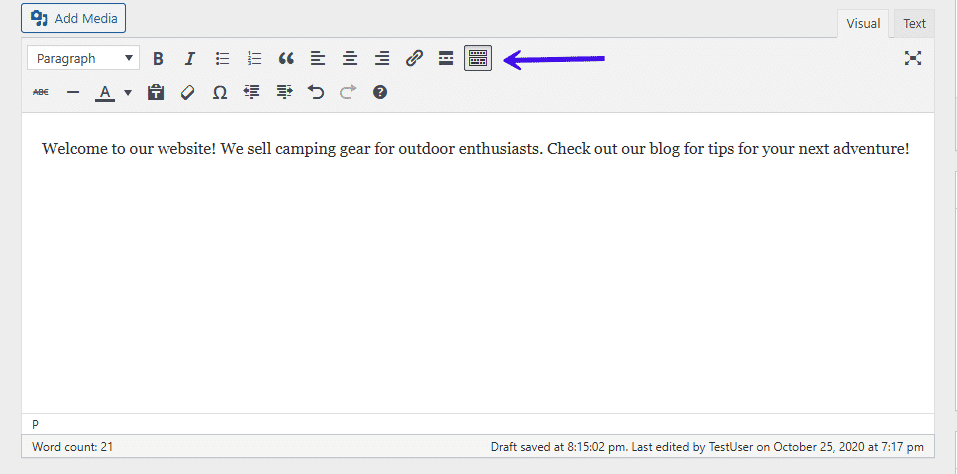This screenshot has height=474, width=957.
Task: Apply the current text color
Action: pos(105,92)
